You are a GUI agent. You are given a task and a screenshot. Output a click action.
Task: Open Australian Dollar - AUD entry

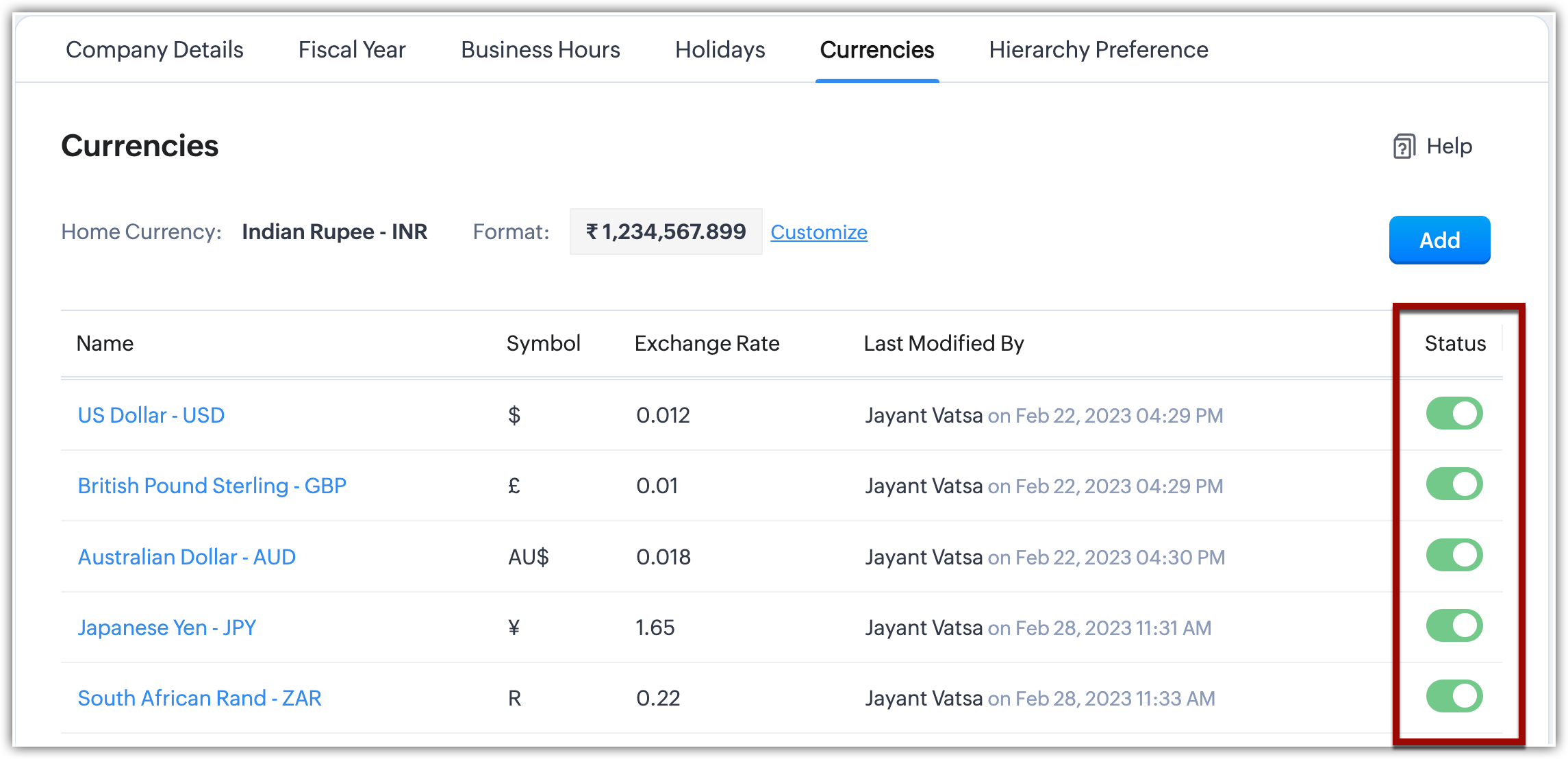pos(186,557)
